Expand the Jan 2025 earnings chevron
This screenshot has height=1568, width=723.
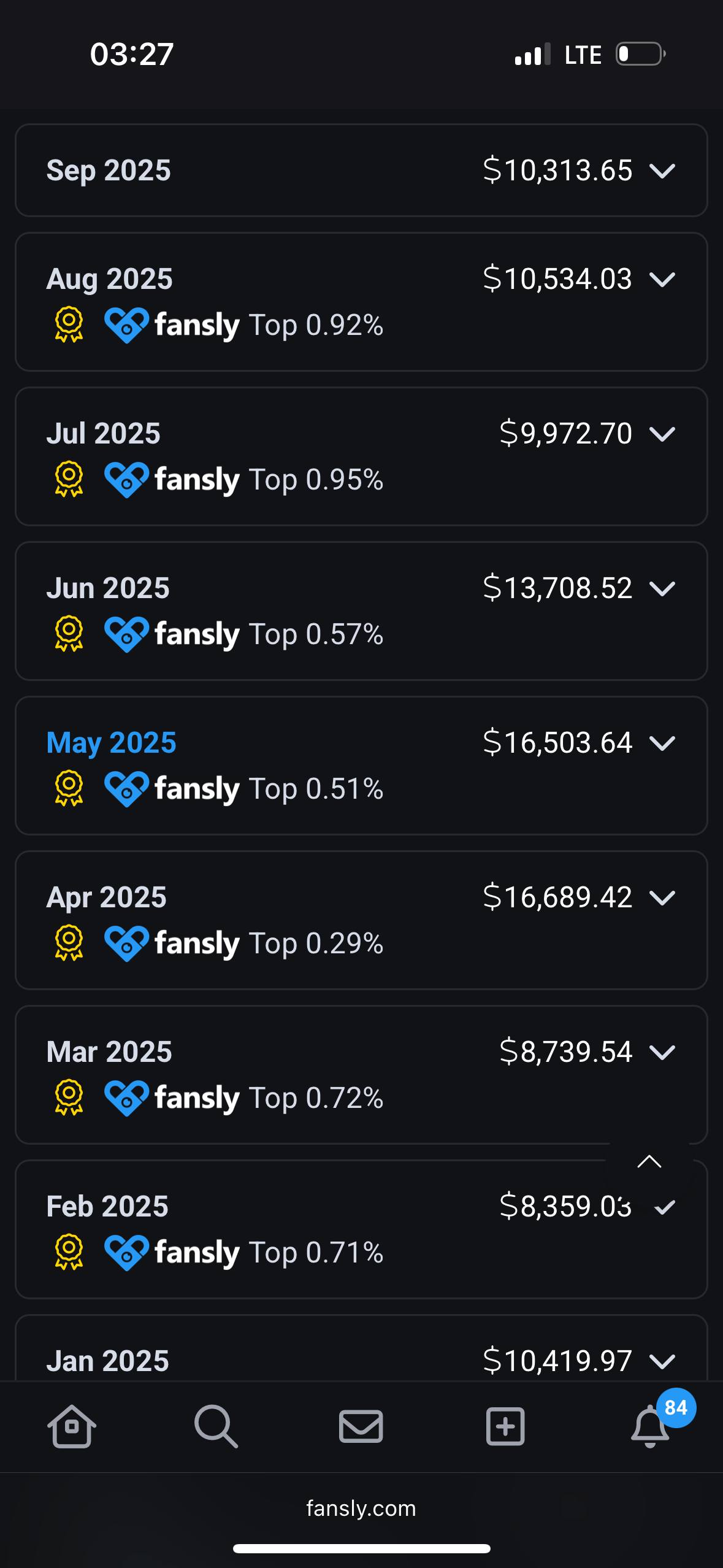[662, 1361]
